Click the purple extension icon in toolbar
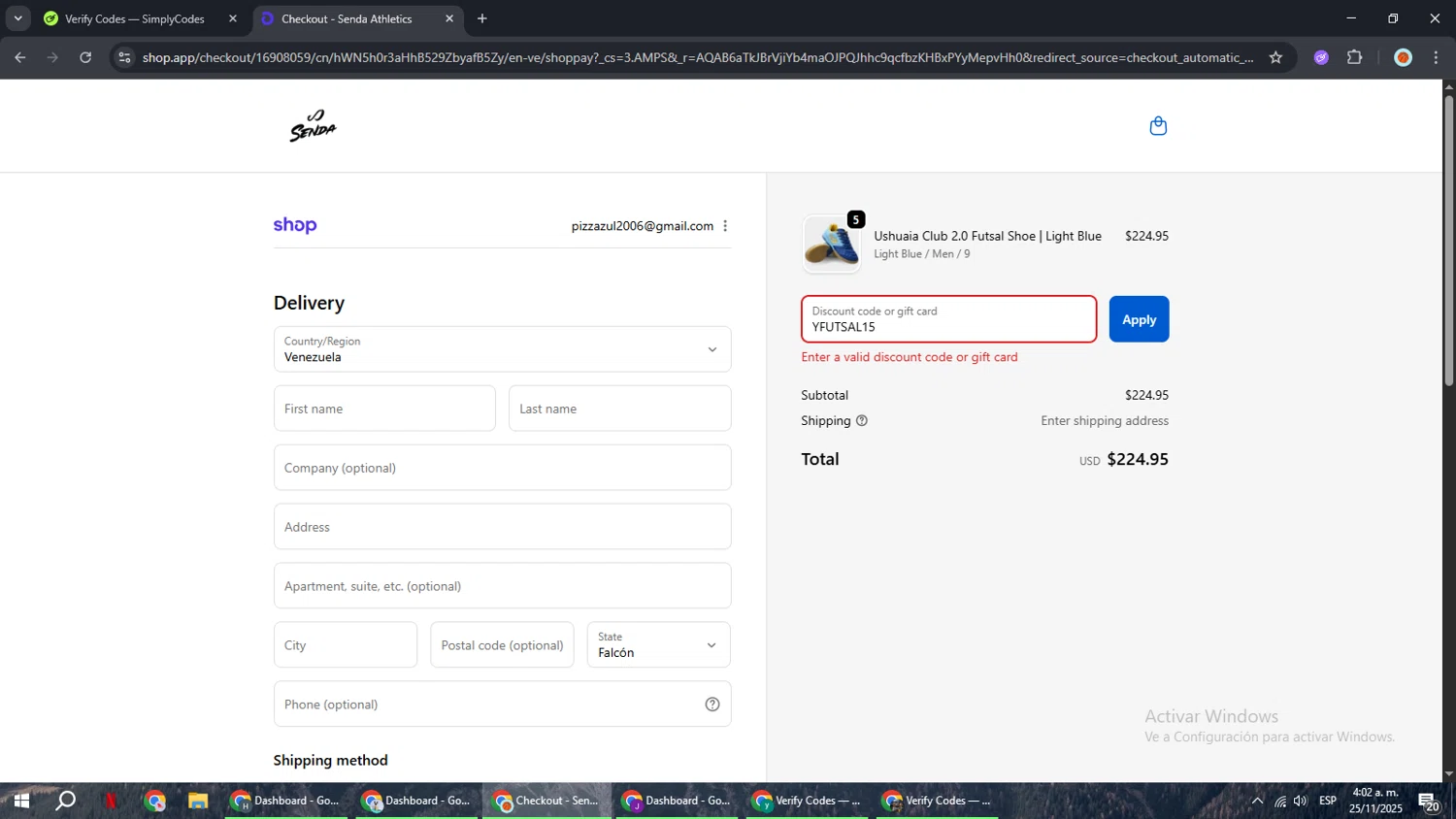Screen dimensions: 1456x819 (1321, 57)
